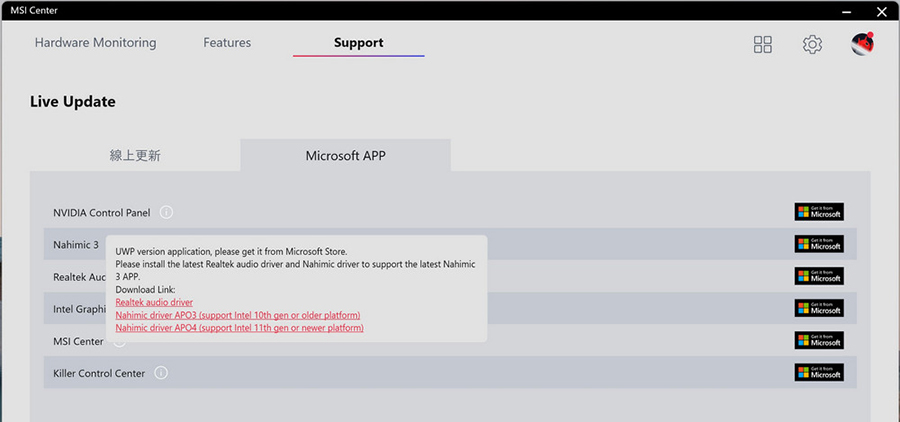Select the Nahimic 3 row label
The image size is (900, 422).
click(76, 245)
